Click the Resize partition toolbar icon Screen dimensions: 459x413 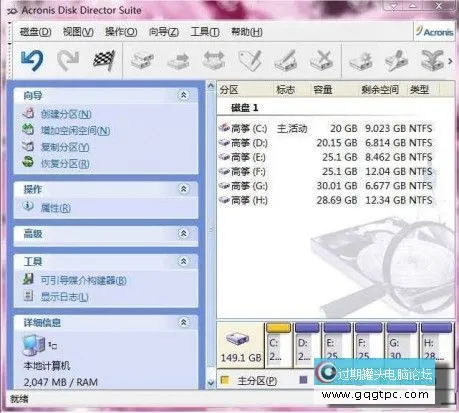coord(214,60)
